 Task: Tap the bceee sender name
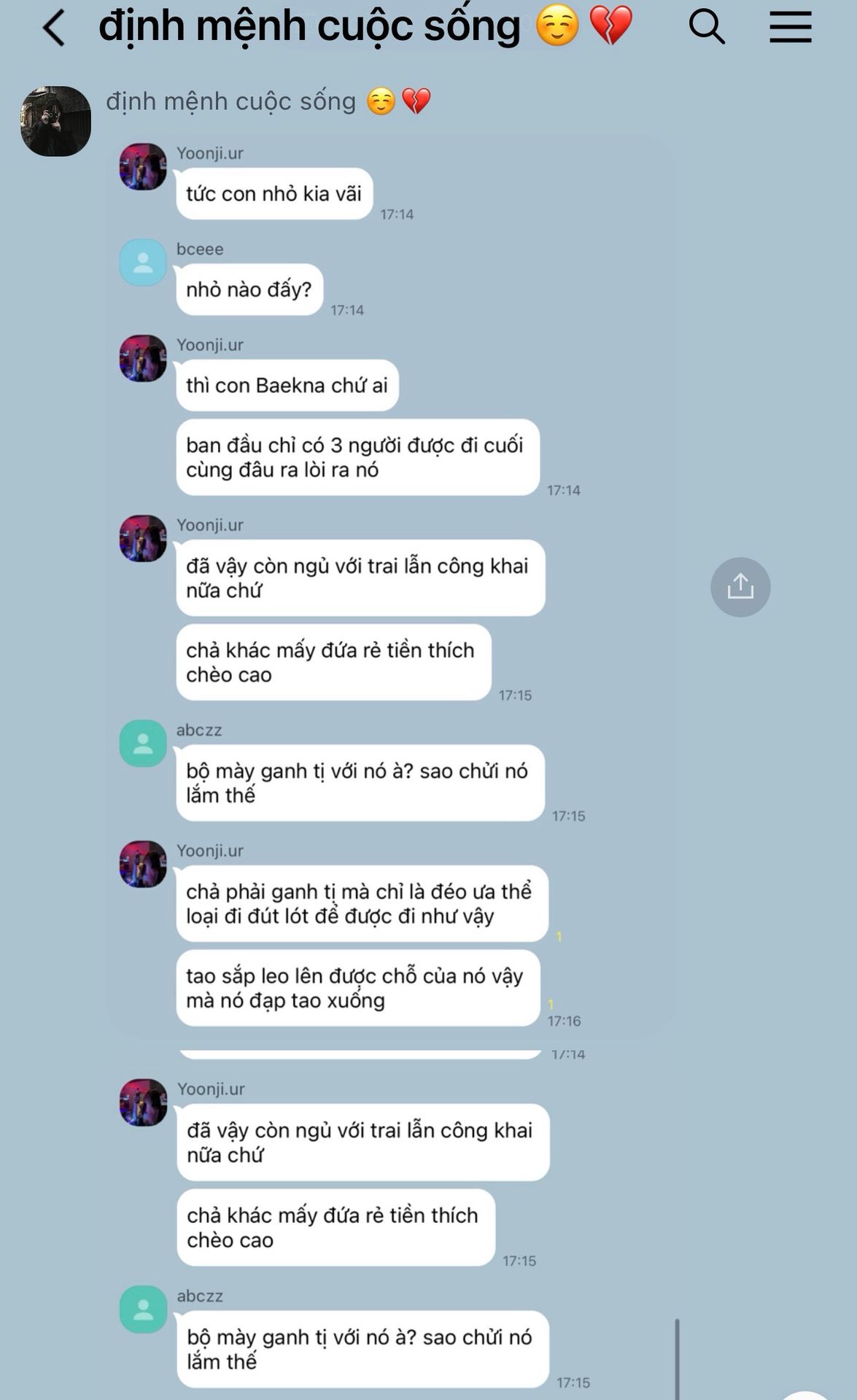200,249
